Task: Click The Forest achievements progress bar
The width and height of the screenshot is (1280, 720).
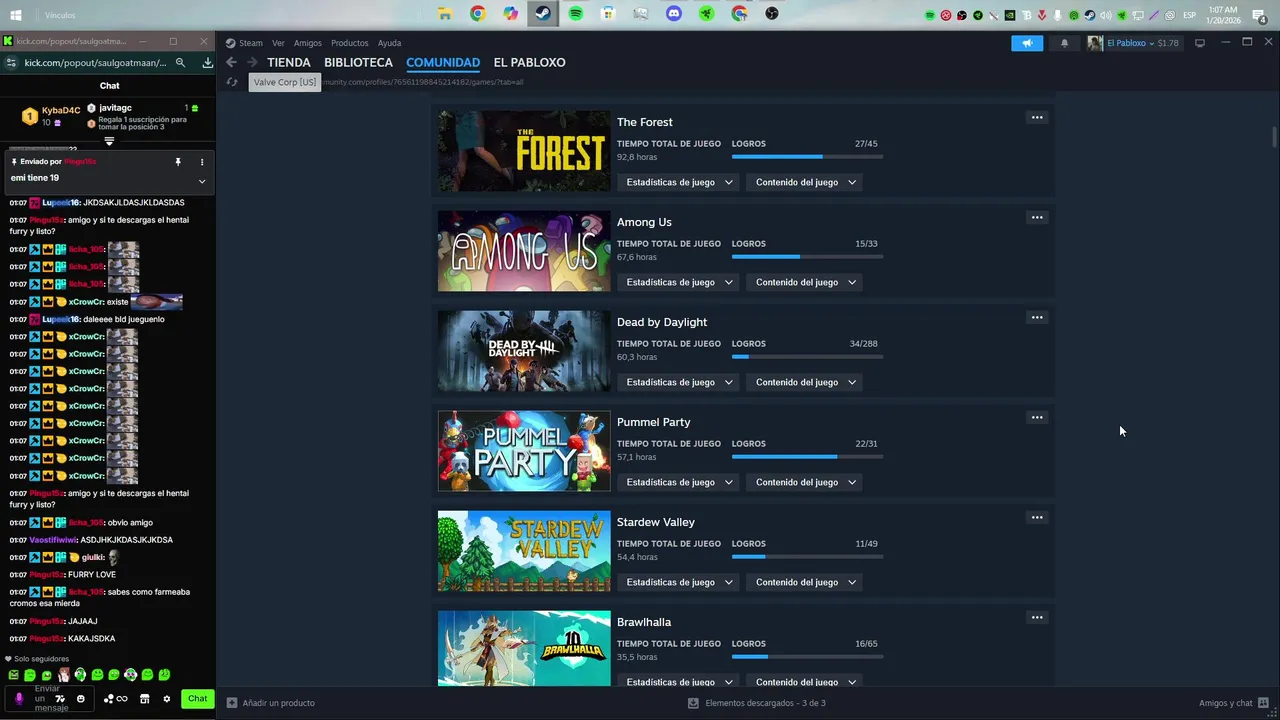Action: pyautogui.click(x=807, y=157)
